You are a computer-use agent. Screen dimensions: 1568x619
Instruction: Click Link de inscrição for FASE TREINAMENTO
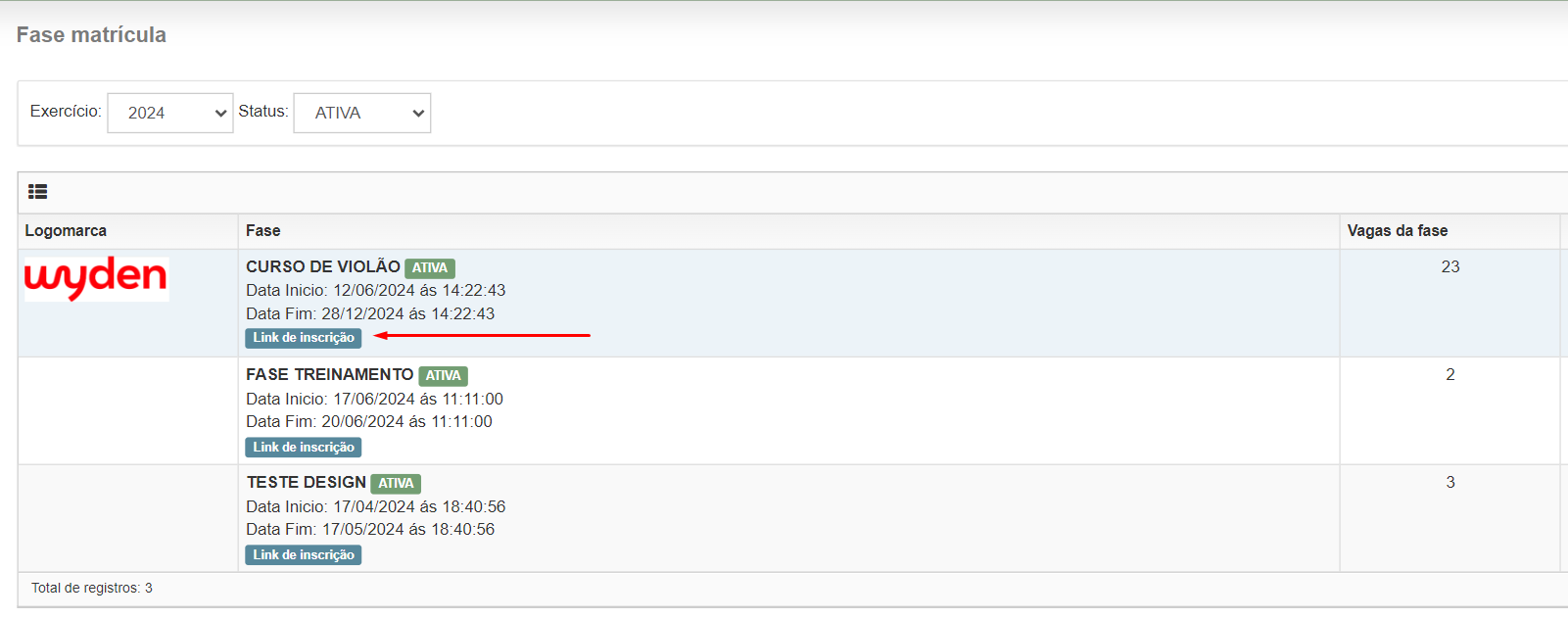[x=304, y=448]
